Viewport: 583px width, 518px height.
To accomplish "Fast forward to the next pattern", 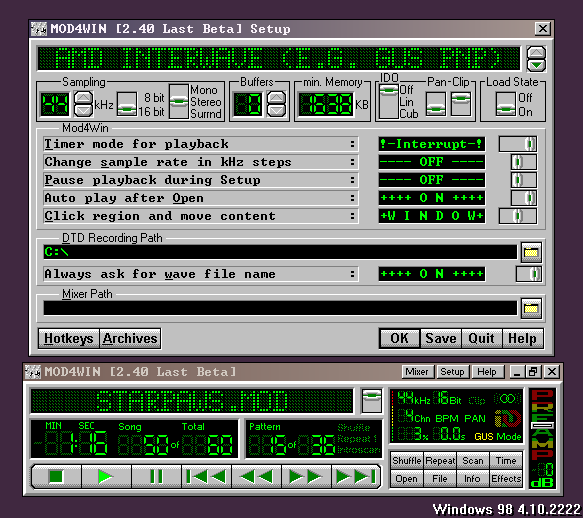I will [306, 476].
